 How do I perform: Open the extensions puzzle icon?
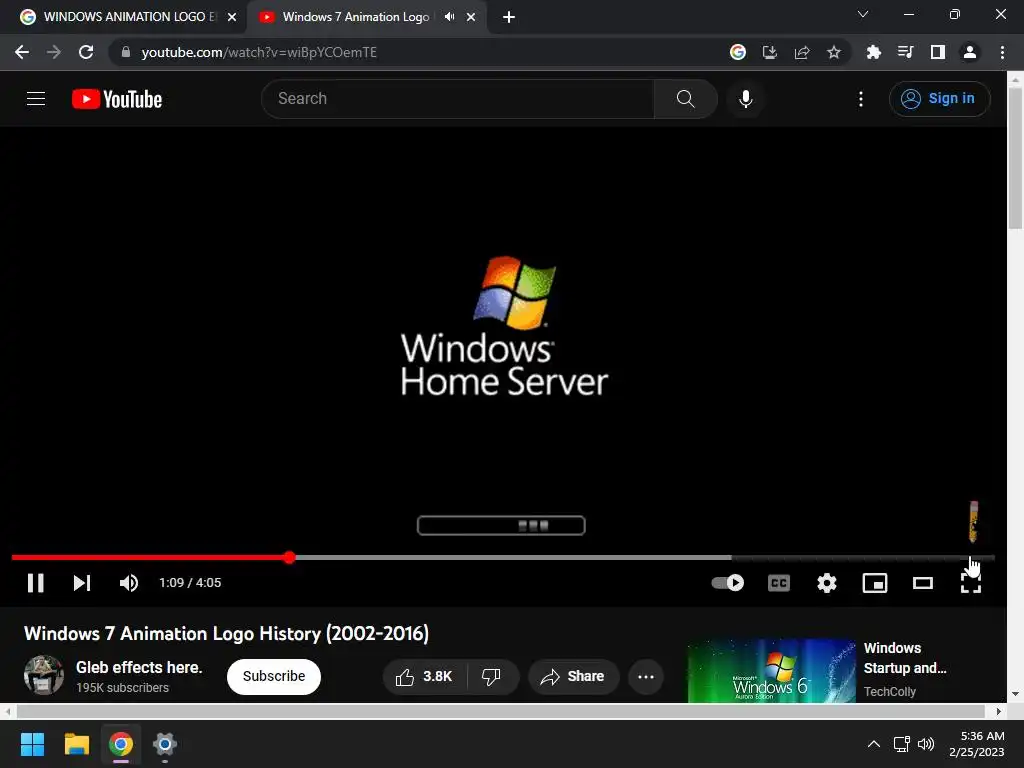pyautogui.click(x=873, y=52)
